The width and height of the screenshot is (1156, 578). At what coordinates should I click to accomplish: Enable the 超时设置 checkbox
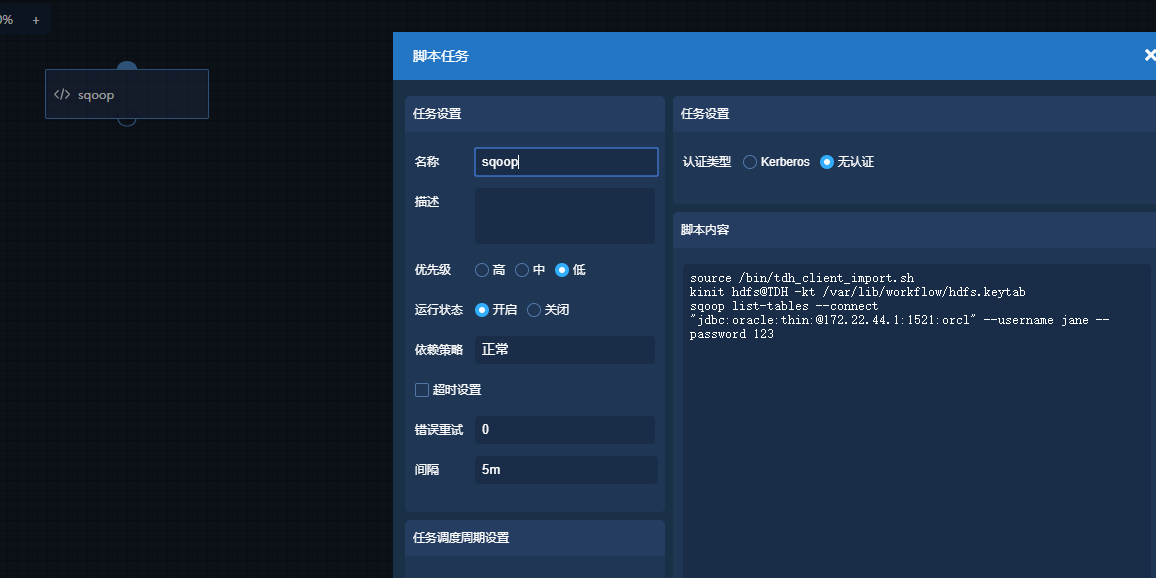(422, 390)
